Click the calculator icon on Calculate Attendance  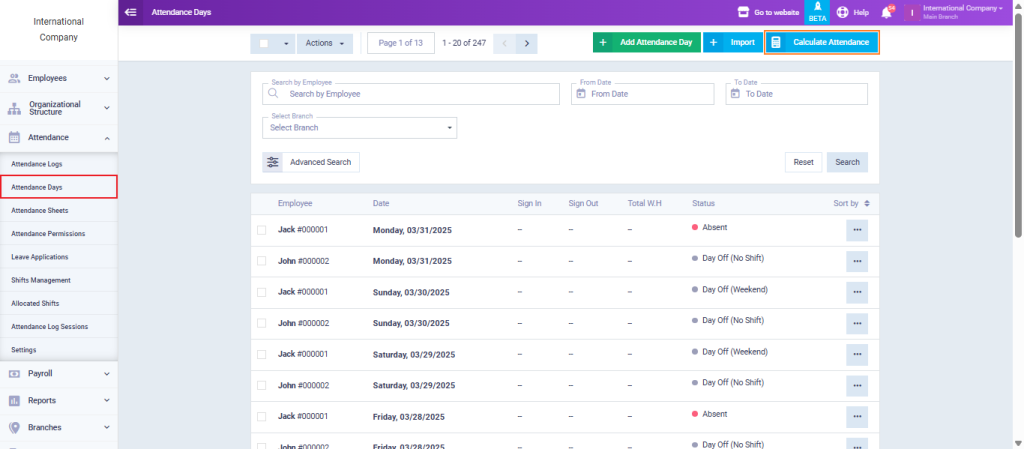pyautogui.click(x=776, y=42)
